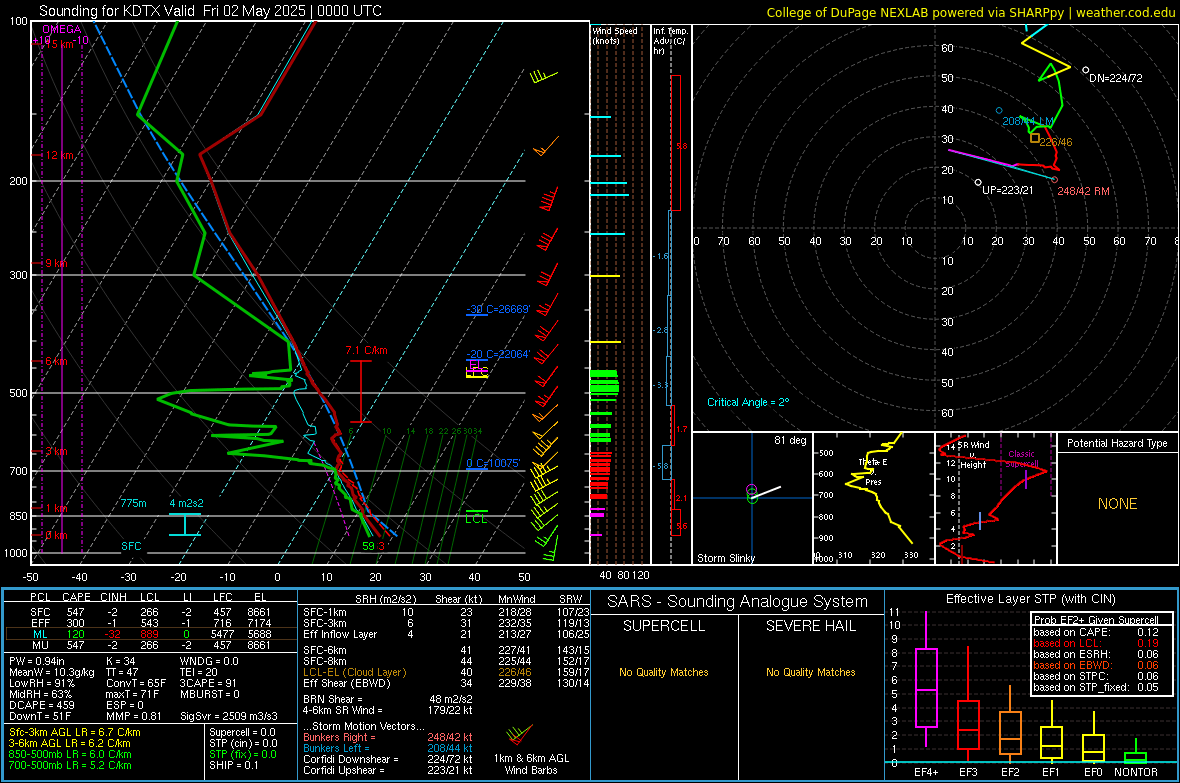Click the Prob EF2+ Given Supercell header
Viewport: 1180px width, 783px height.
pos(1096,620)
